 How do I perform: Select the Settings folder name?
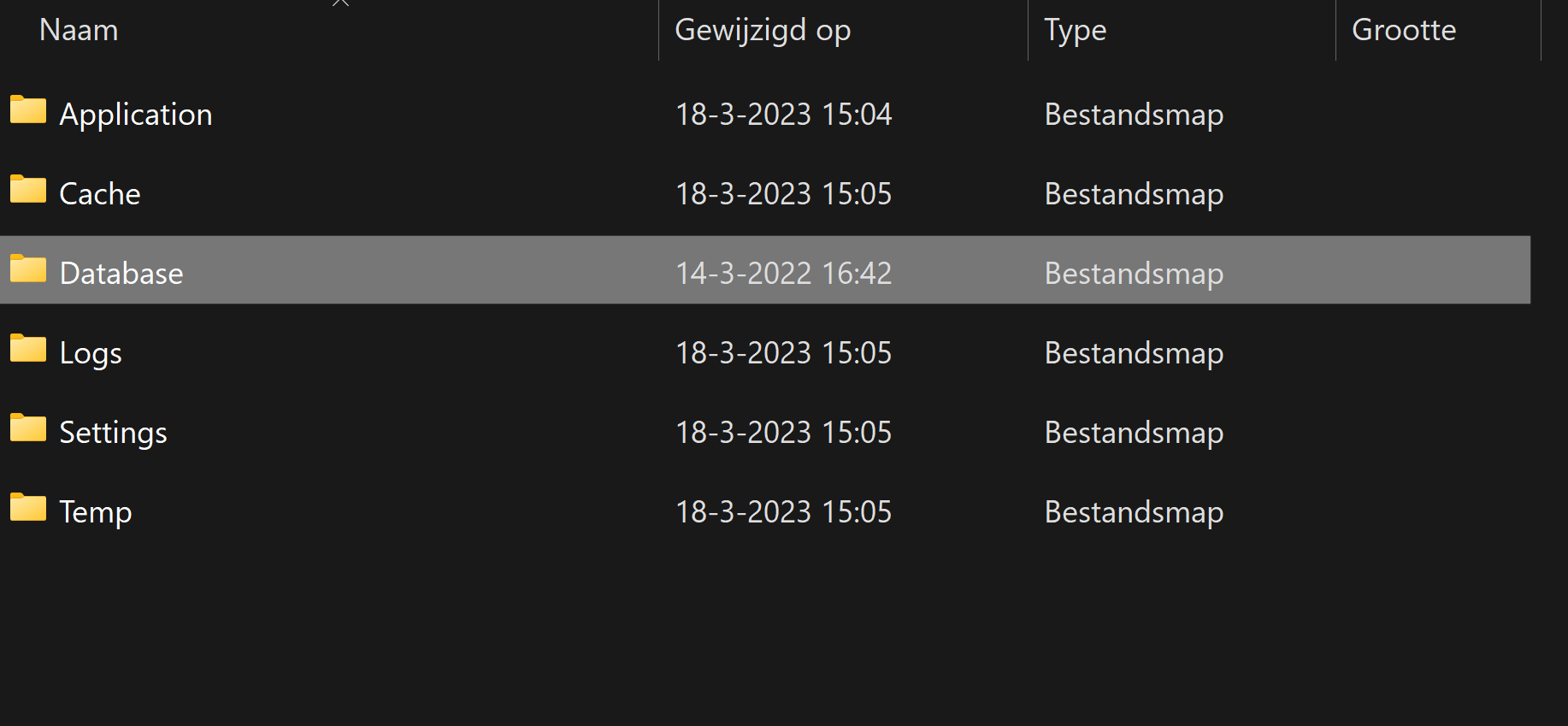113,433
